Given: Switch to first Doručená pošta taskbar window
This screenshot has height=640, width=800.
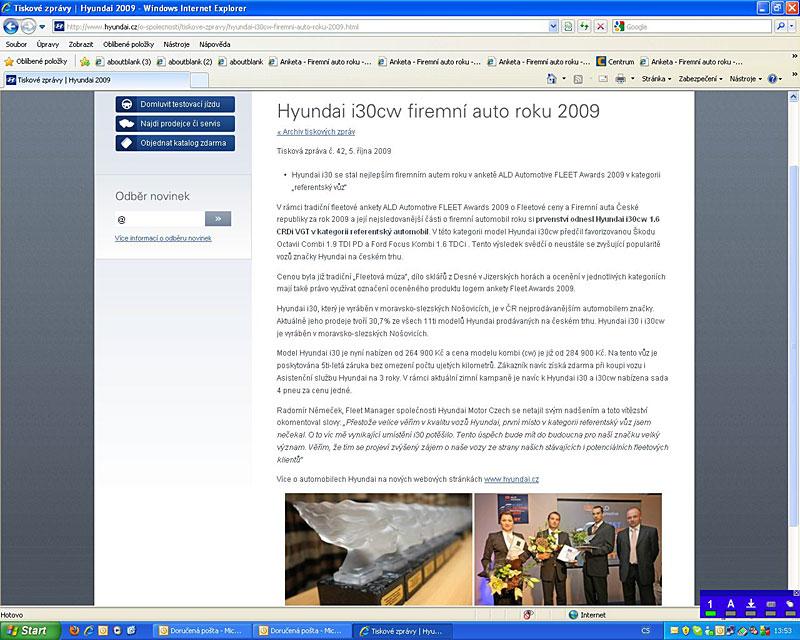Looking at the screenshot, I should pos(202,631).
